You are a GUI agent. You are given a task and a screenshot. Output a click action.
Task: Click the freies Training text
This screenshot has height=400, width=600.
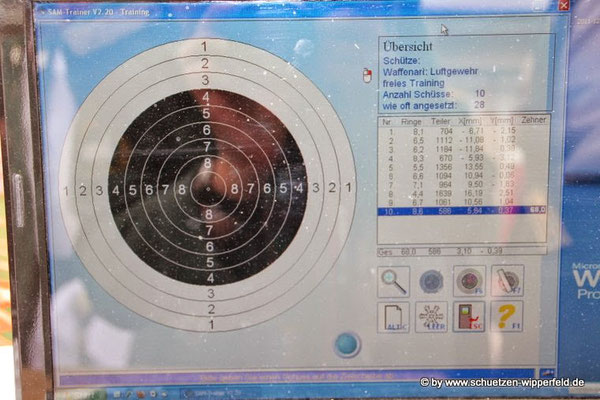pyautogui.click(x=414, y=83)
